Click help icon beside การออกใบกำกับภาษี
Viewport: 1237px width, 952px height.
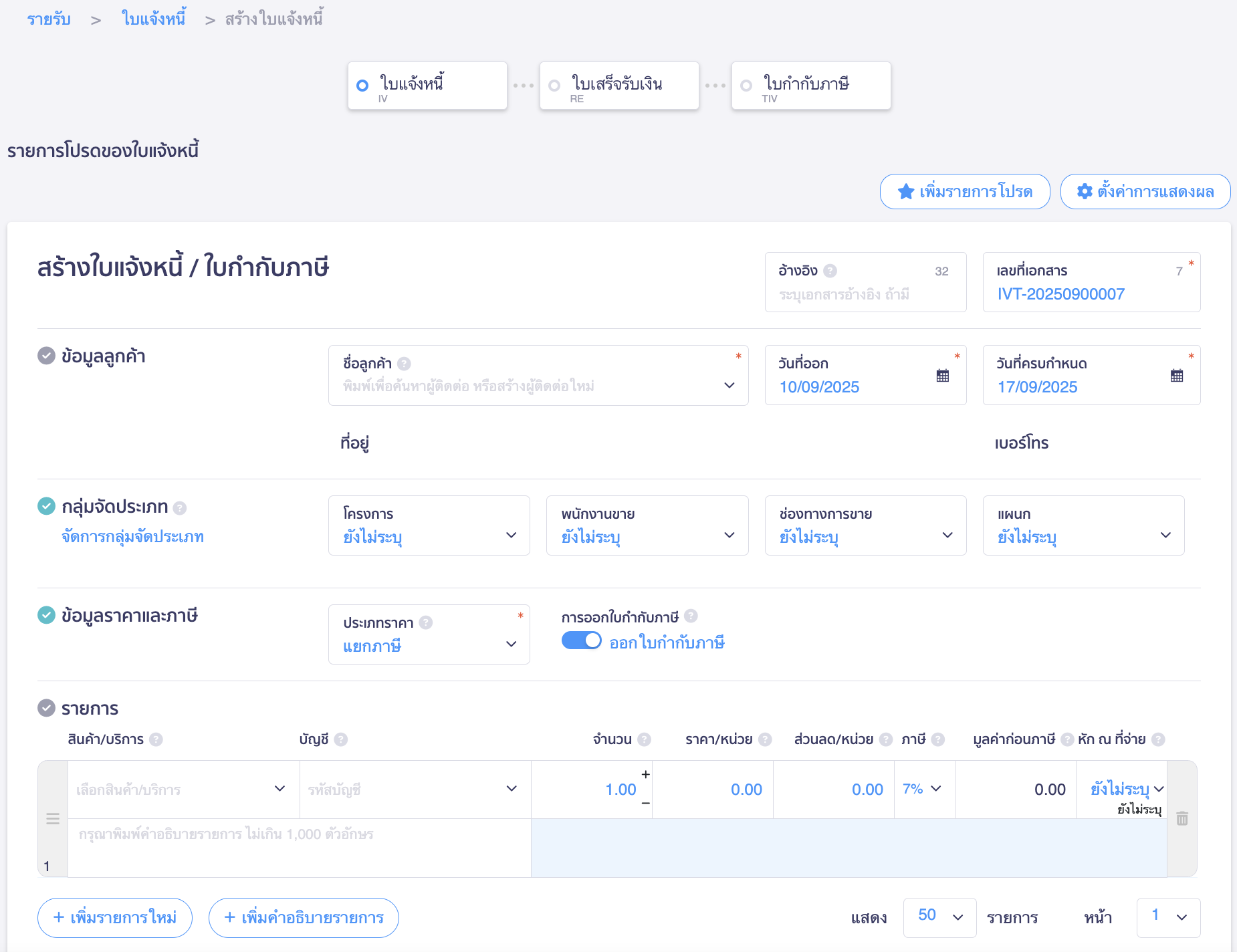(x=691, y=616)
